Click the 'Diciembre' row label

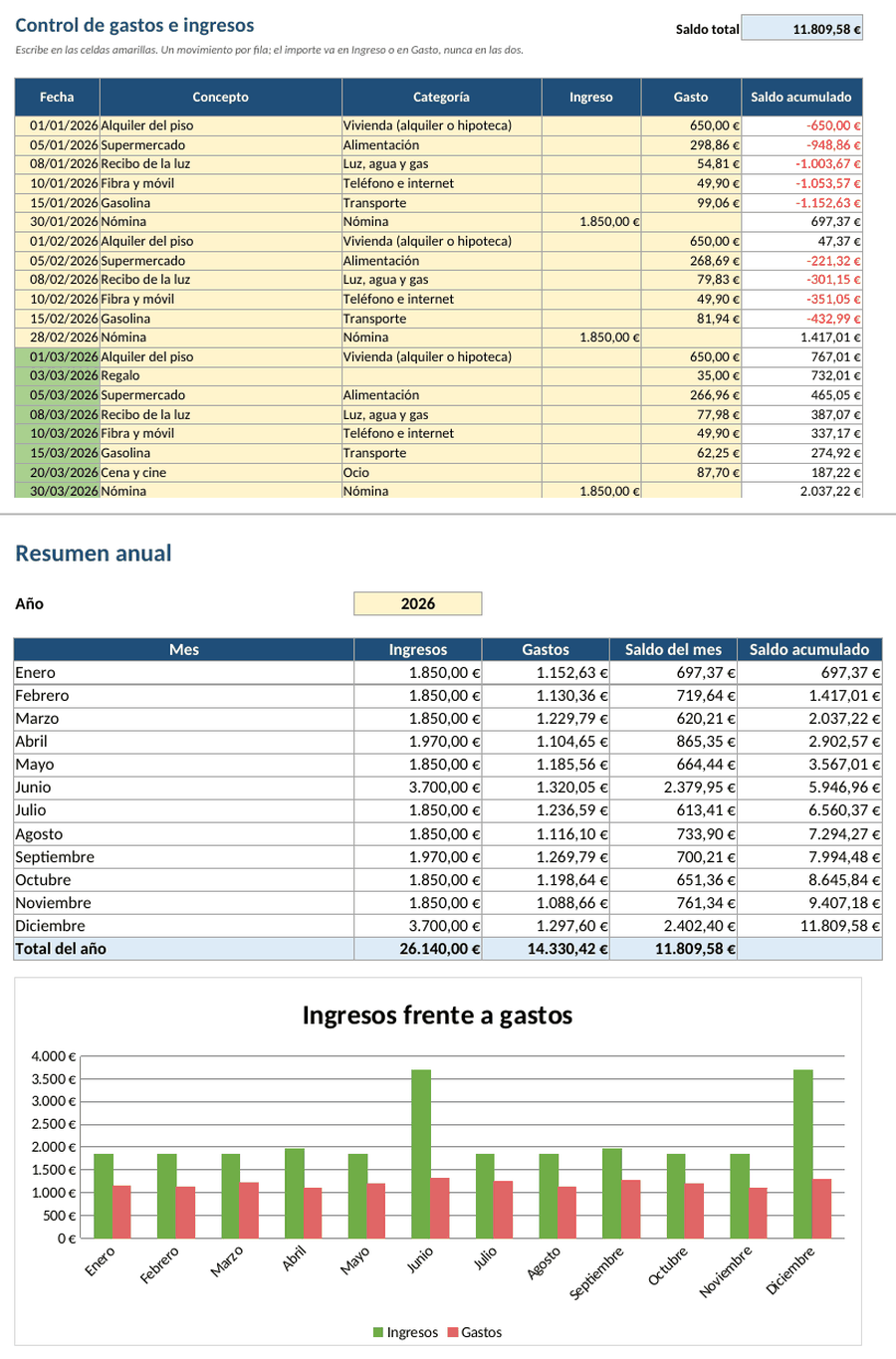(184, 926)
